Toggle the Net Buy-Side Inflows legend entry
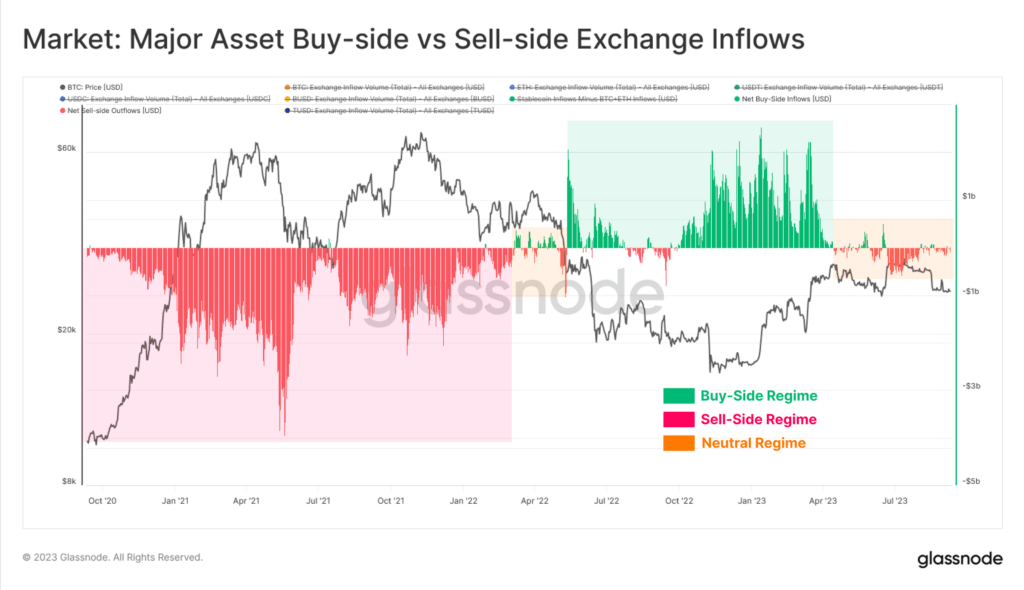 point(782,99)
